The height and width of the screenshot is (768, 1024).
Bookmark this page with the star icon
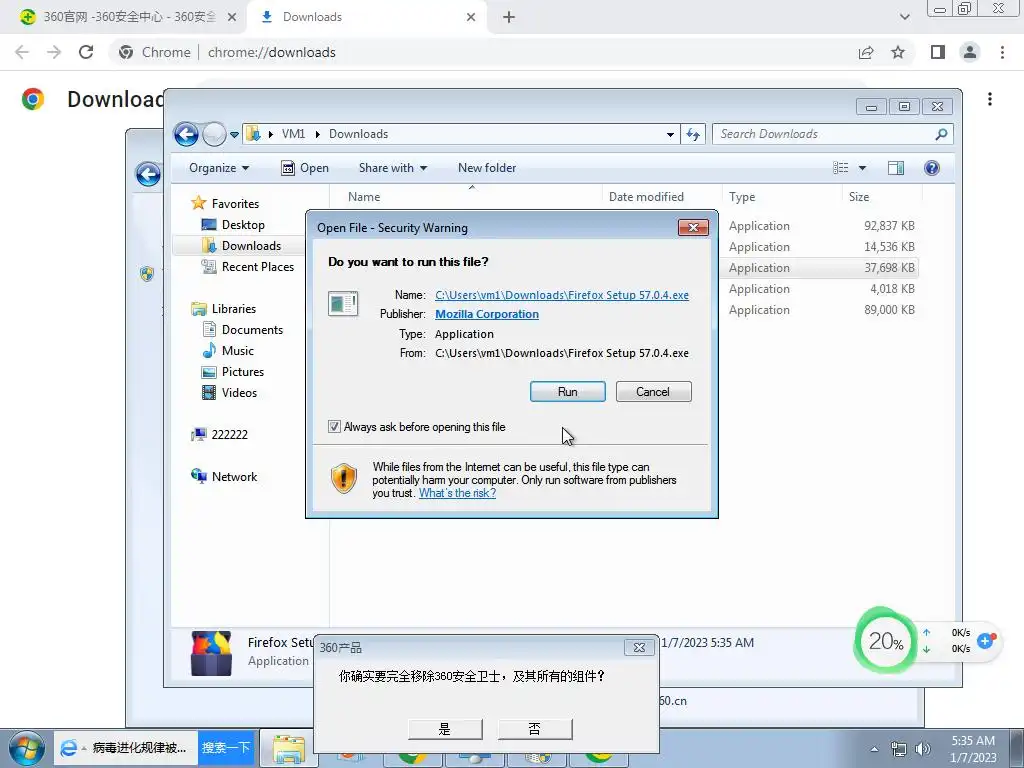(x=898, y=52)
